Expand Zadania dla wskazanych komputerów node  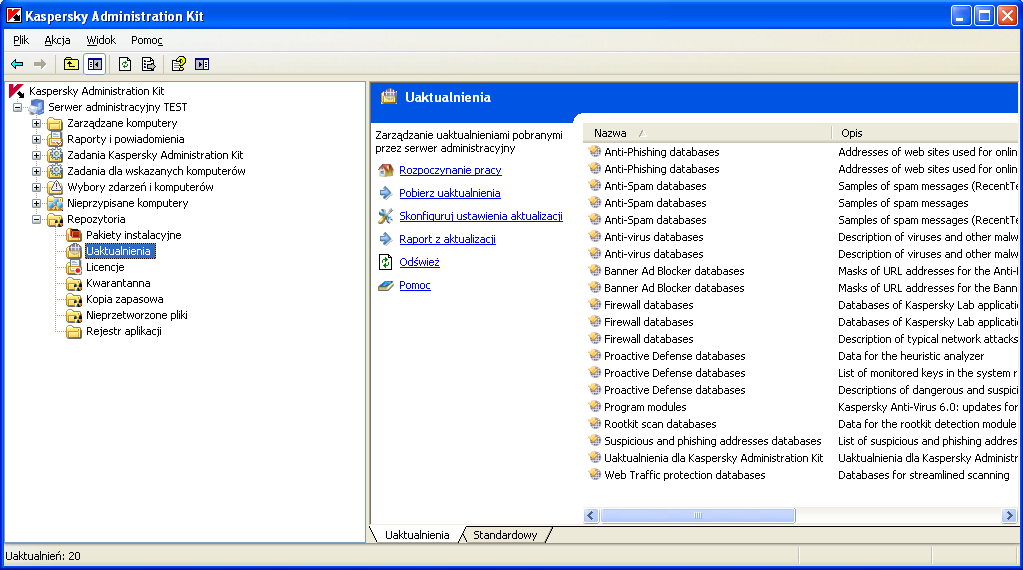tap(37, 171)
